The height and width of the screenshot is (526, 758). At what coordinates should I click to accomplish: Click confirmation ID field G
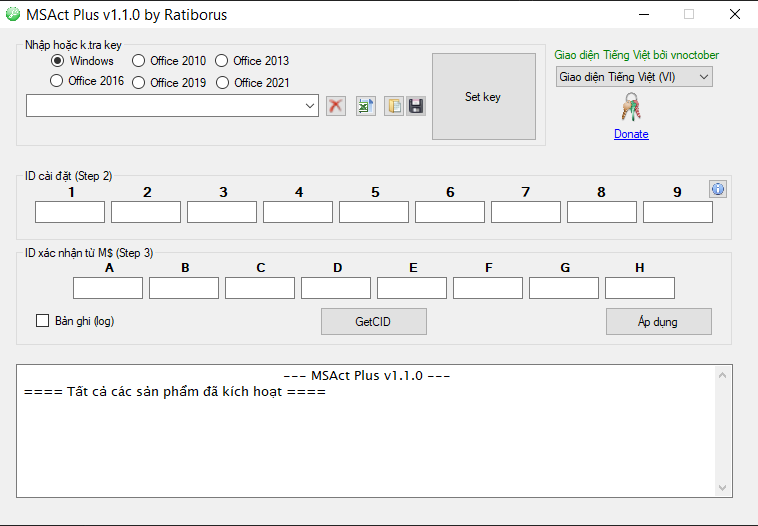(564, 288)
